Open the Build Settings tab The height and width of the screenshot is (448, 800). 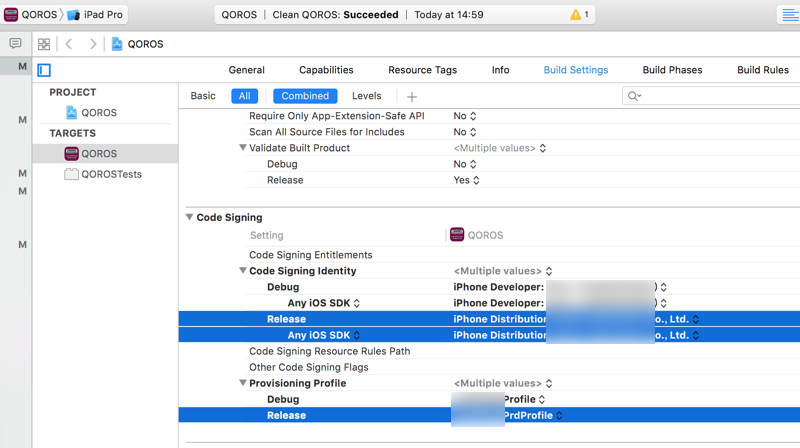[x=576, y=70]
